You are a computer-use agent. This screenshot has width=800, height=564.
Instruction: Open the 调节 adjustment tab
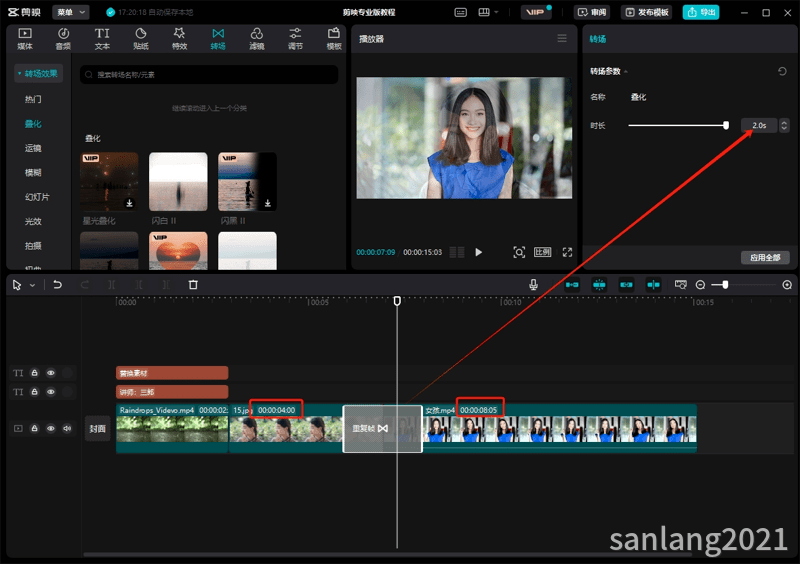tap(295, 39)
